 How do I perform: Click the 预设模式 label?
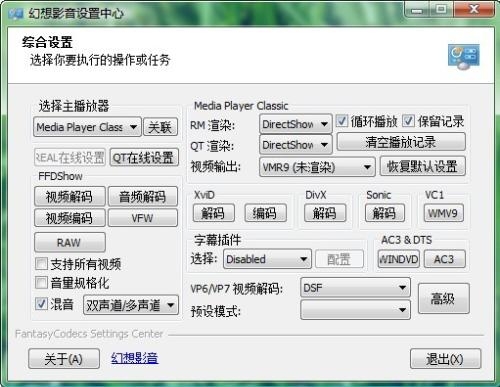point(216,311)
